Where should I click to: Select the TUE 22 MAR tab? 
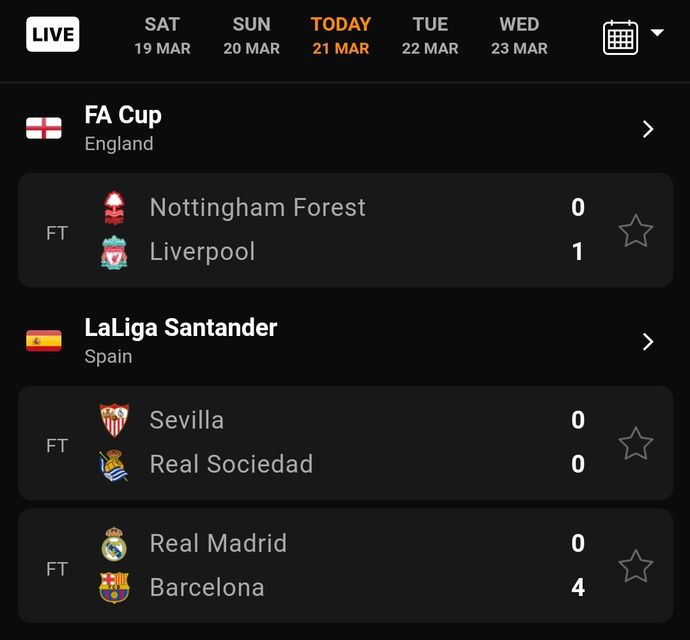(430, 35)
